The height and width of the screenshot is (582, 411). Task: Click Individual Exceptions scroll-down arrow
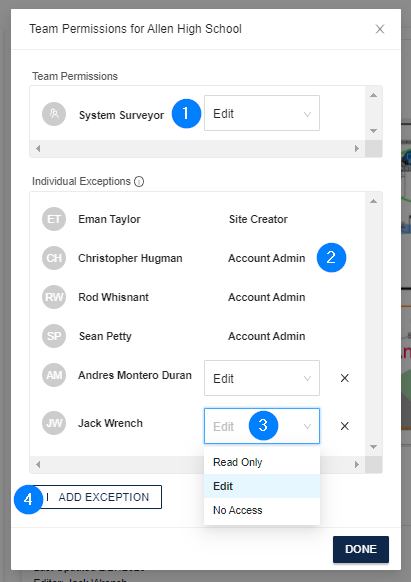point(374,447)
